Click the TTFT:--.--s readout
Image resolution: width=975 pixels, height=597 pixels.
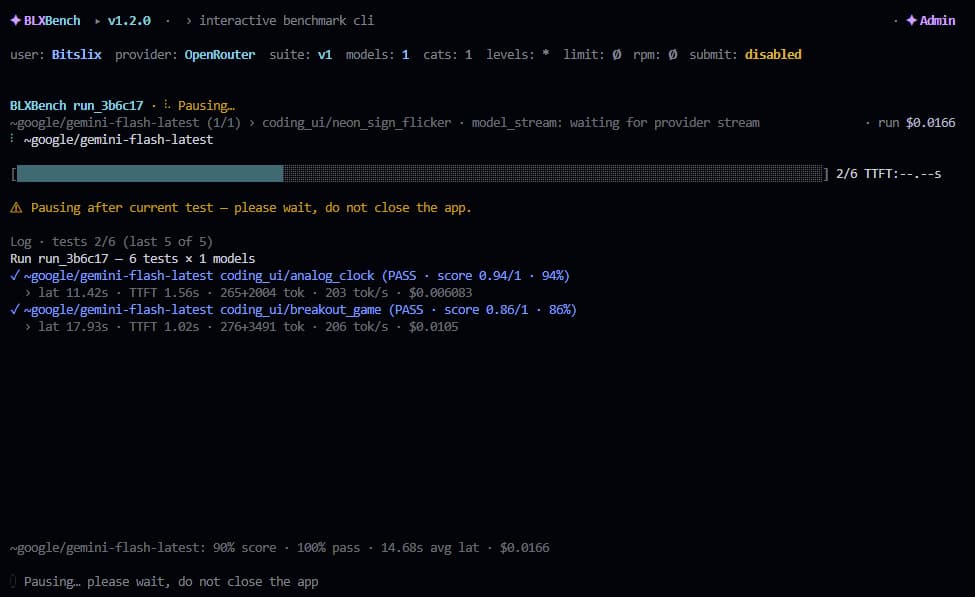(902, 174)
